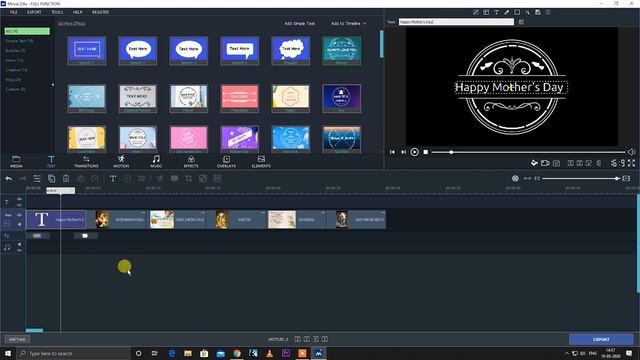Screen dimensions: 640x360
Task: Open the Windows Start menu
Action: click(x=8, y=353)
